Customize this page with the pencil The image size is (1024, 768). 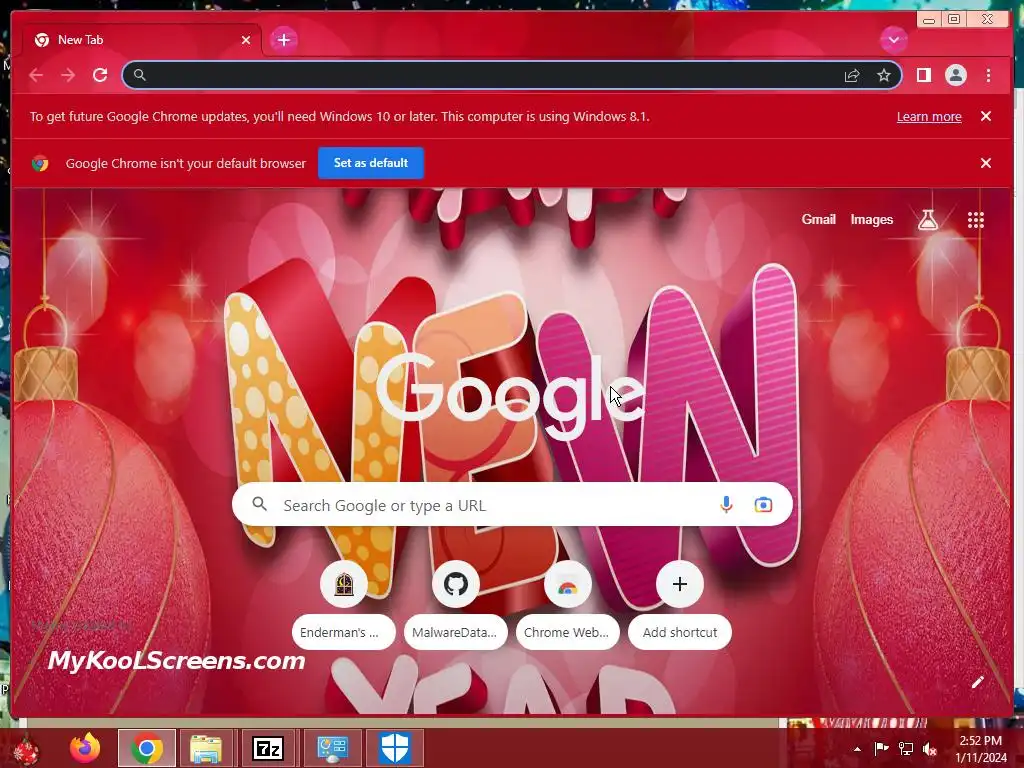click(977, 682)
